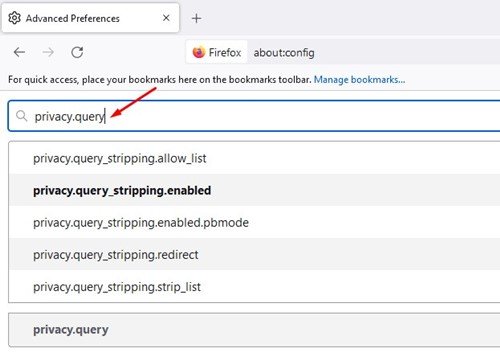Click the Firefox logo identity icon

[x=199, y=52]
